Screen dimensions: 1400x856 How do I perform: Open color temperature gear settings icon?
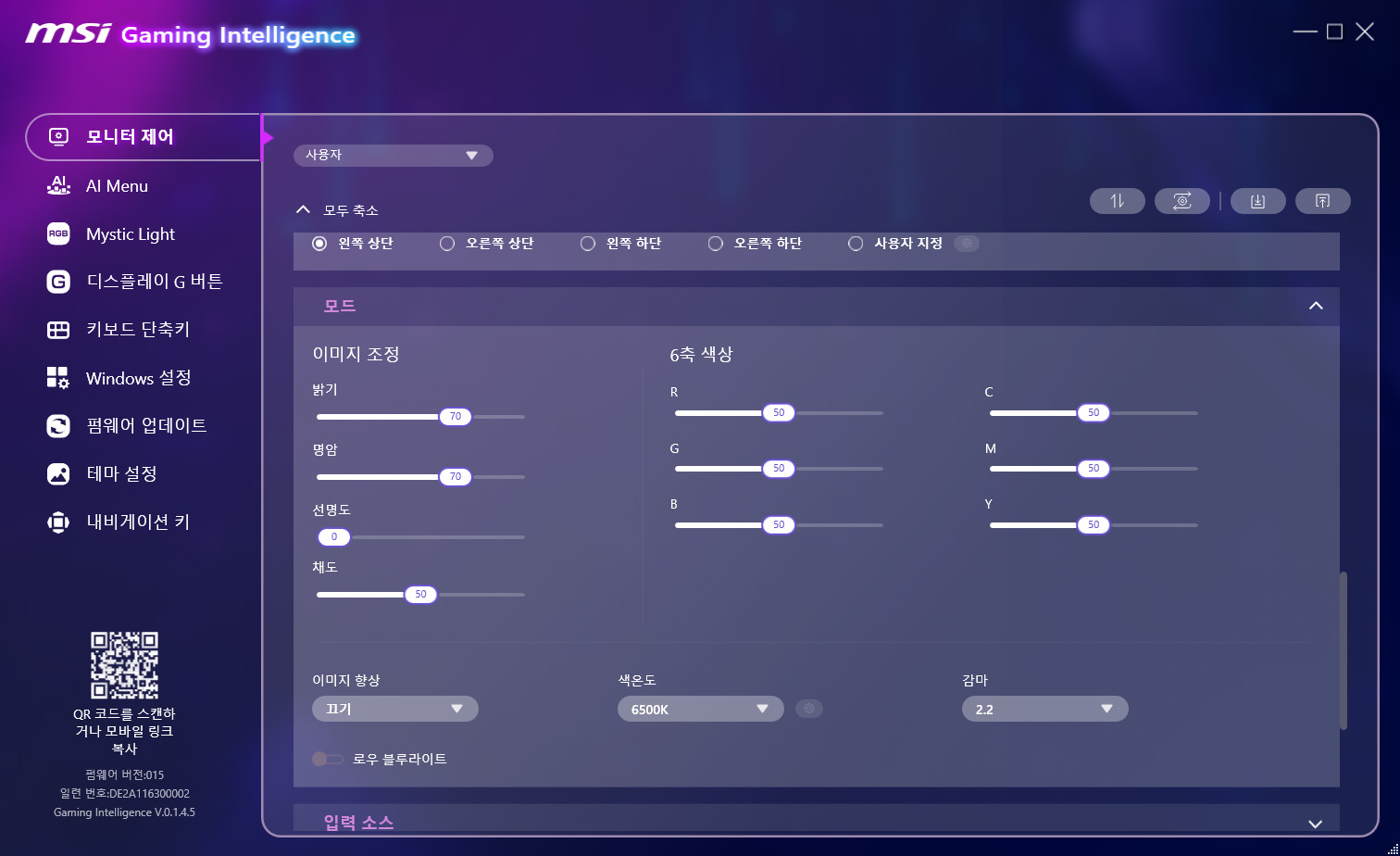pyautogui.click(x=809, y=709)
